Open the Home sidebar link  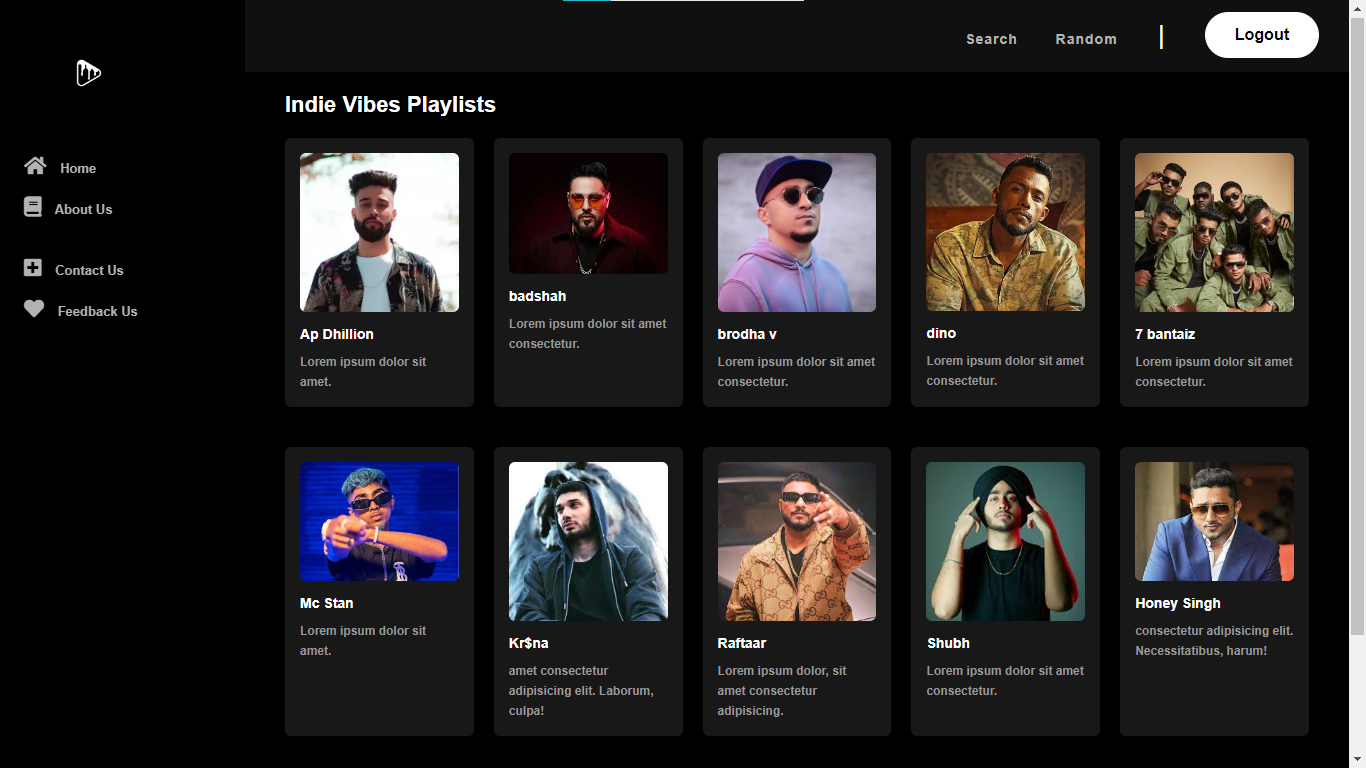(x=78, y=168)
